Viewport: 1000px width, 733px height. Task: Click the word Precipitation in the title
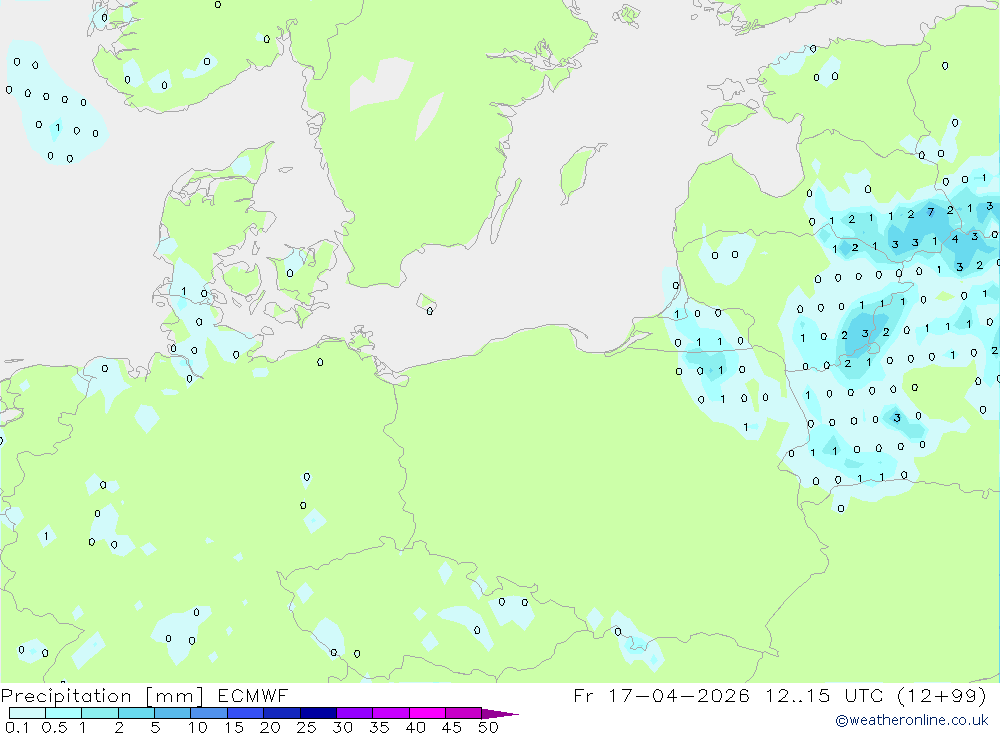point(66,695)
